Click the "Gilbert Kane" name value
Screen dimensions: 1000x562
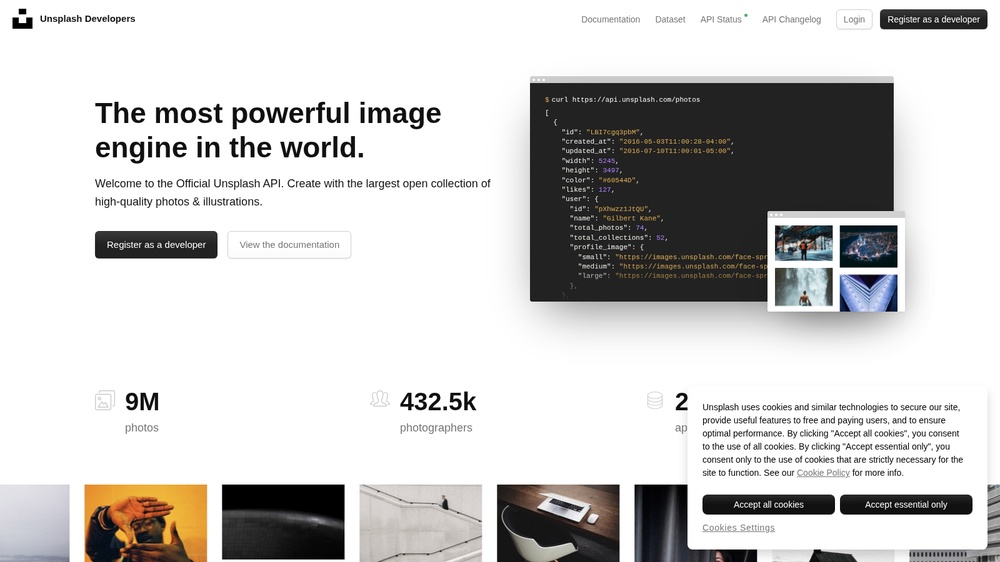[633, 218]
